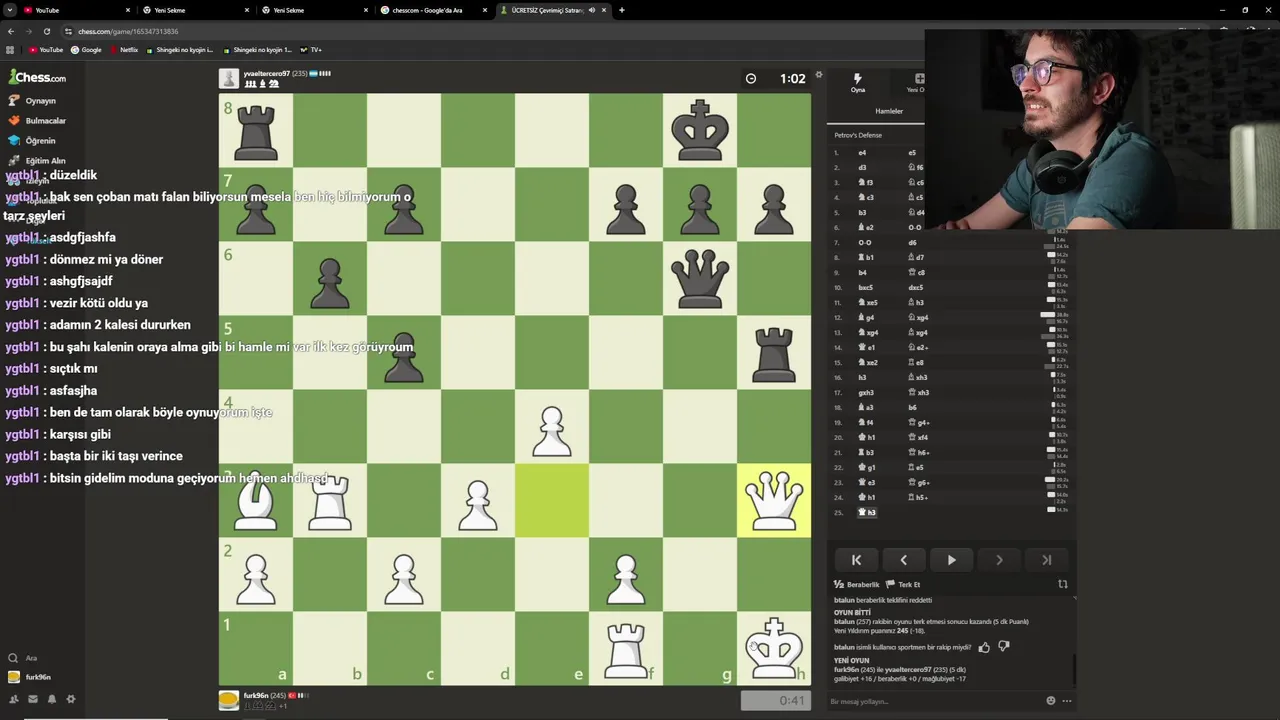The height and width of the screenshot is (720, 1280).
Task: Open the Google bookmark
Action: 86,50
